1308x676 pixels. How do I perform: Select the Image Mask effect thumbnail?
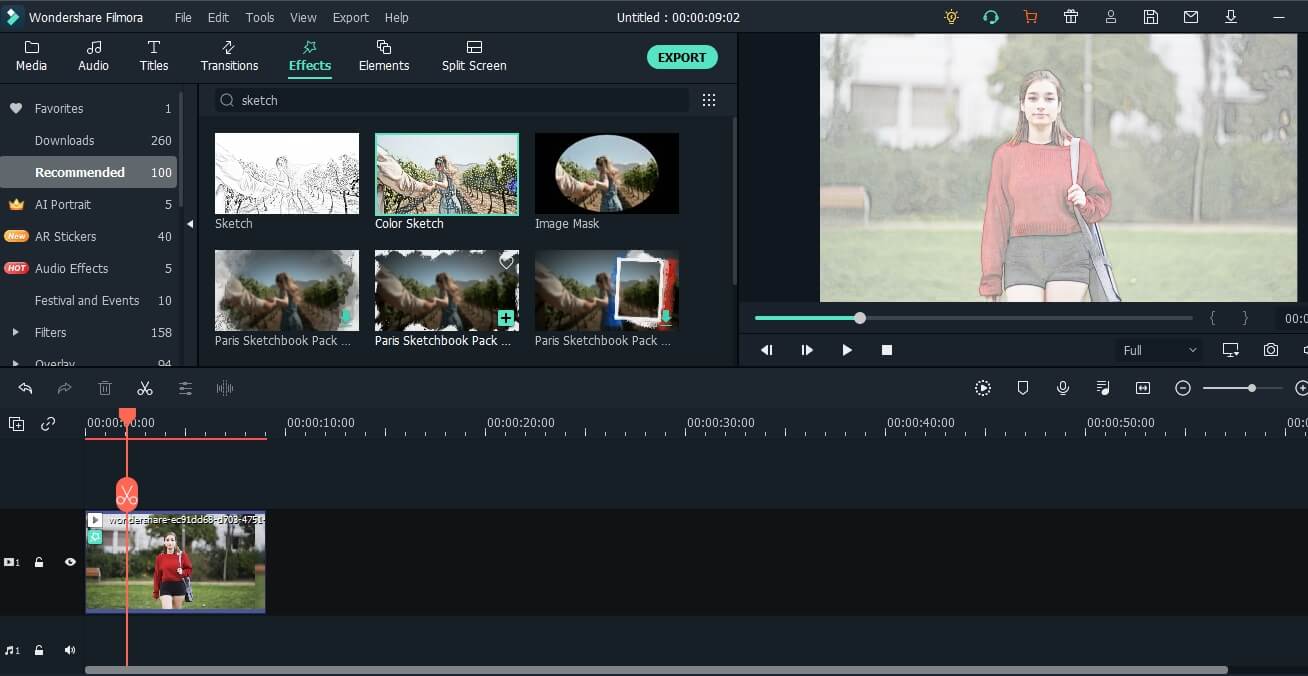tap(607, 173)
